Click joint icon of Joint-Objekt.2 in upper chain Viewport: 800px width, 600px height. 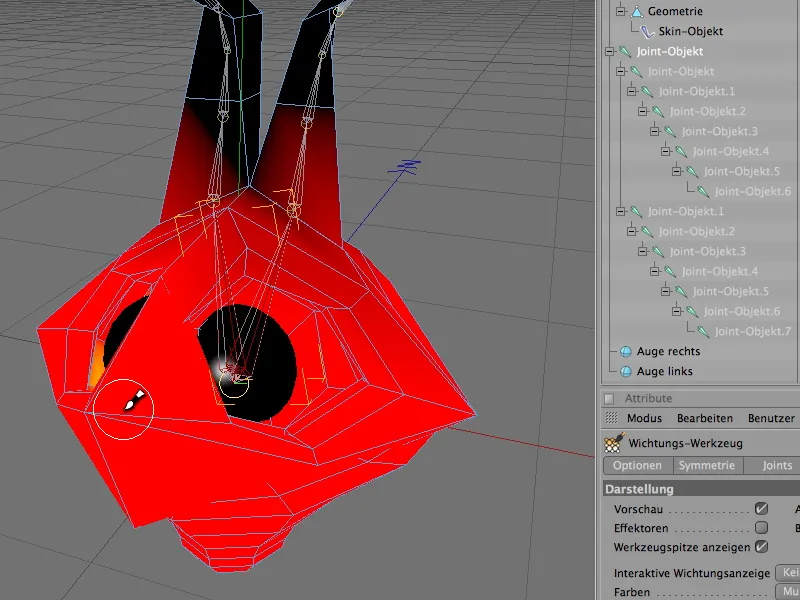pyautogui.click(x=658, y=111)
